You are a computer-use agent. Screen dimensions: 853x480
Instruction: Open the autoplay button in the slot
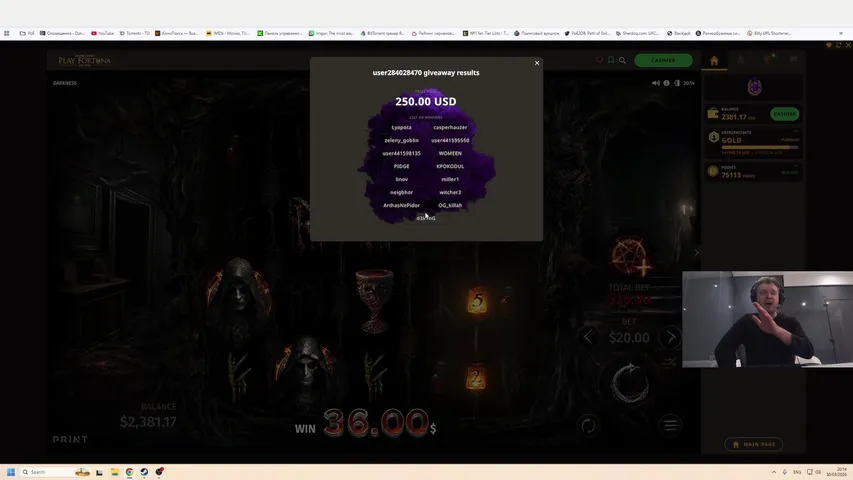tap(588, 425)
